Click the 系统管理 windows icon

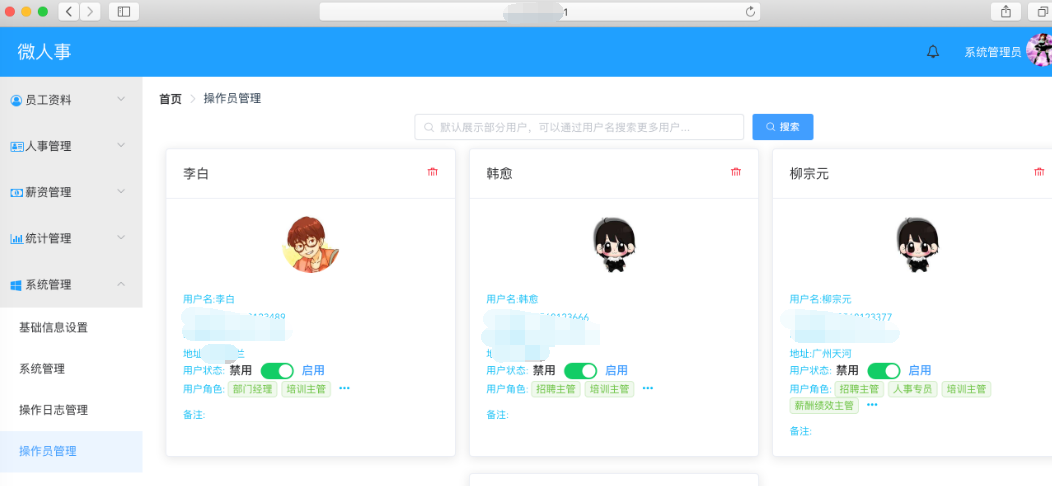(17, 285)
